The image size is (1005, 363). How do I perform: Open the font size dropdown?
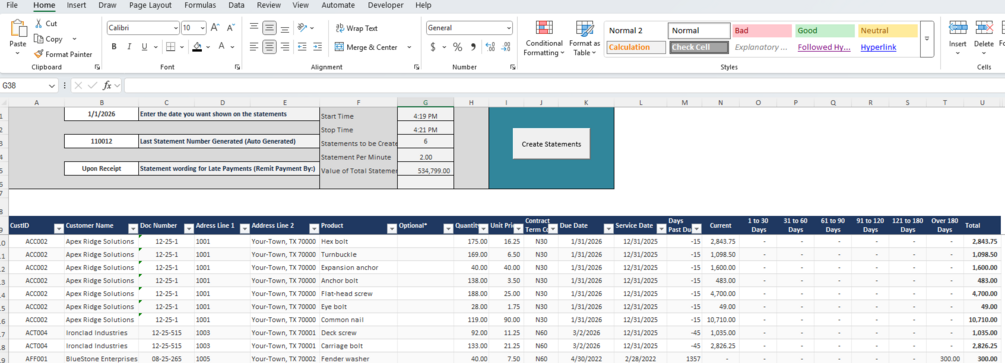click(203, 28)
